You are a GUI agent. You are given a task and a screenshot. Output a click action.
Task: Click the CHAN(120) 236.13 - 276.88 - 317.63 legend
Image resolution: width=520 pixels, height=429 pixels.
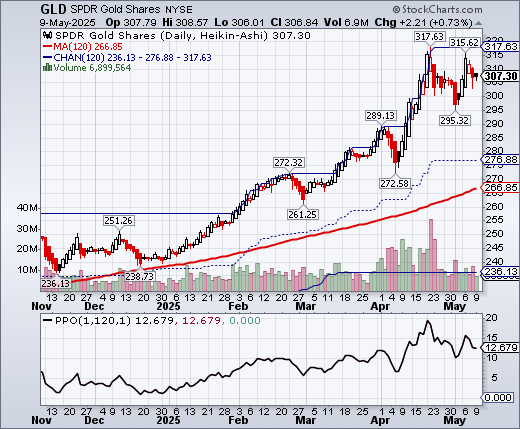point(132,57)
